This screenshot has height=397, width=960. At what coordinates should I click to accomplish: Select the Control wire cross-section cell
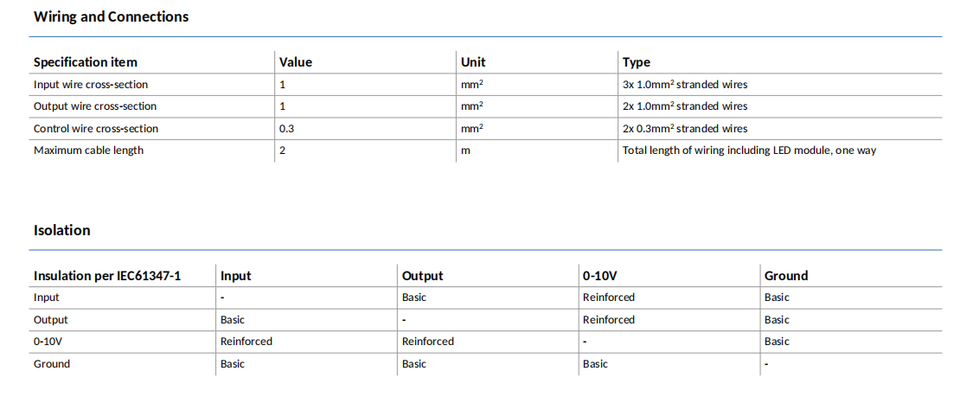tap(96, 129)
